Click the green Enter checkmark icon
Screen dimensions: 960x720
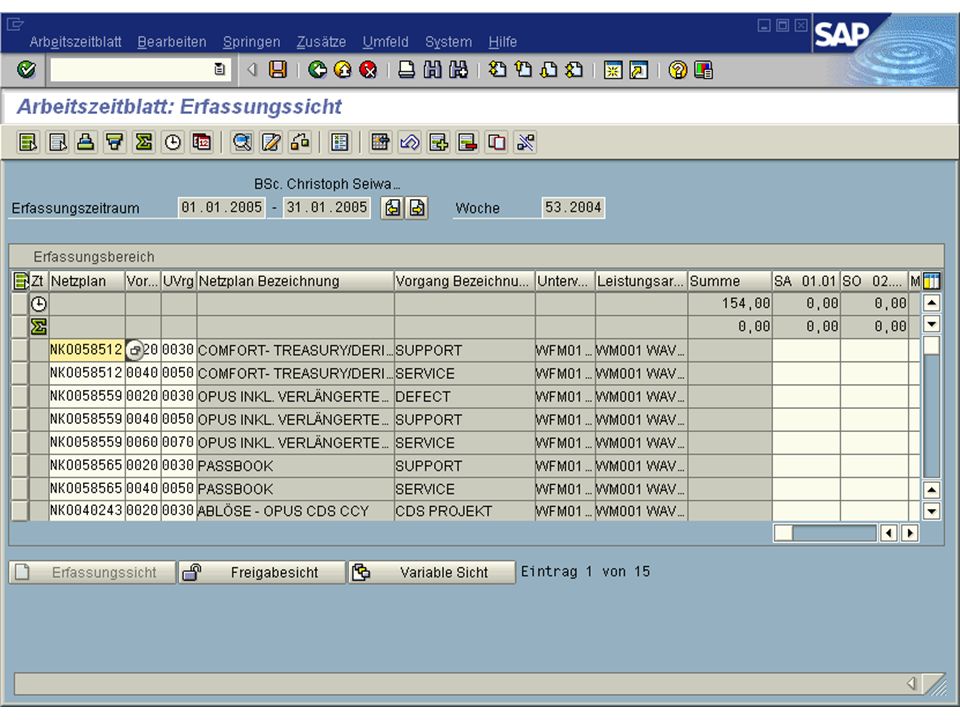[26, 70]
